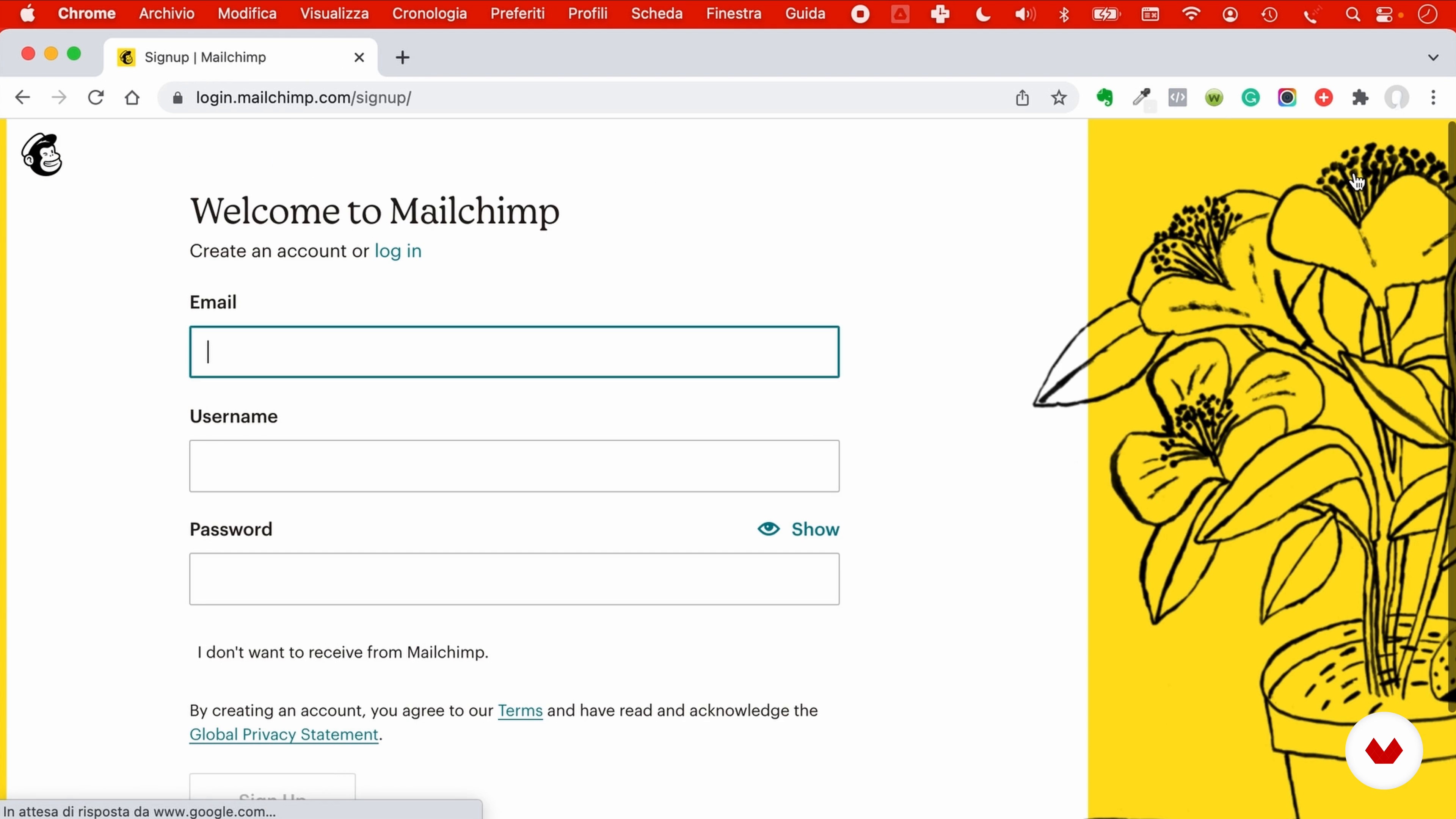Click the address bar URL

point(303,97)
